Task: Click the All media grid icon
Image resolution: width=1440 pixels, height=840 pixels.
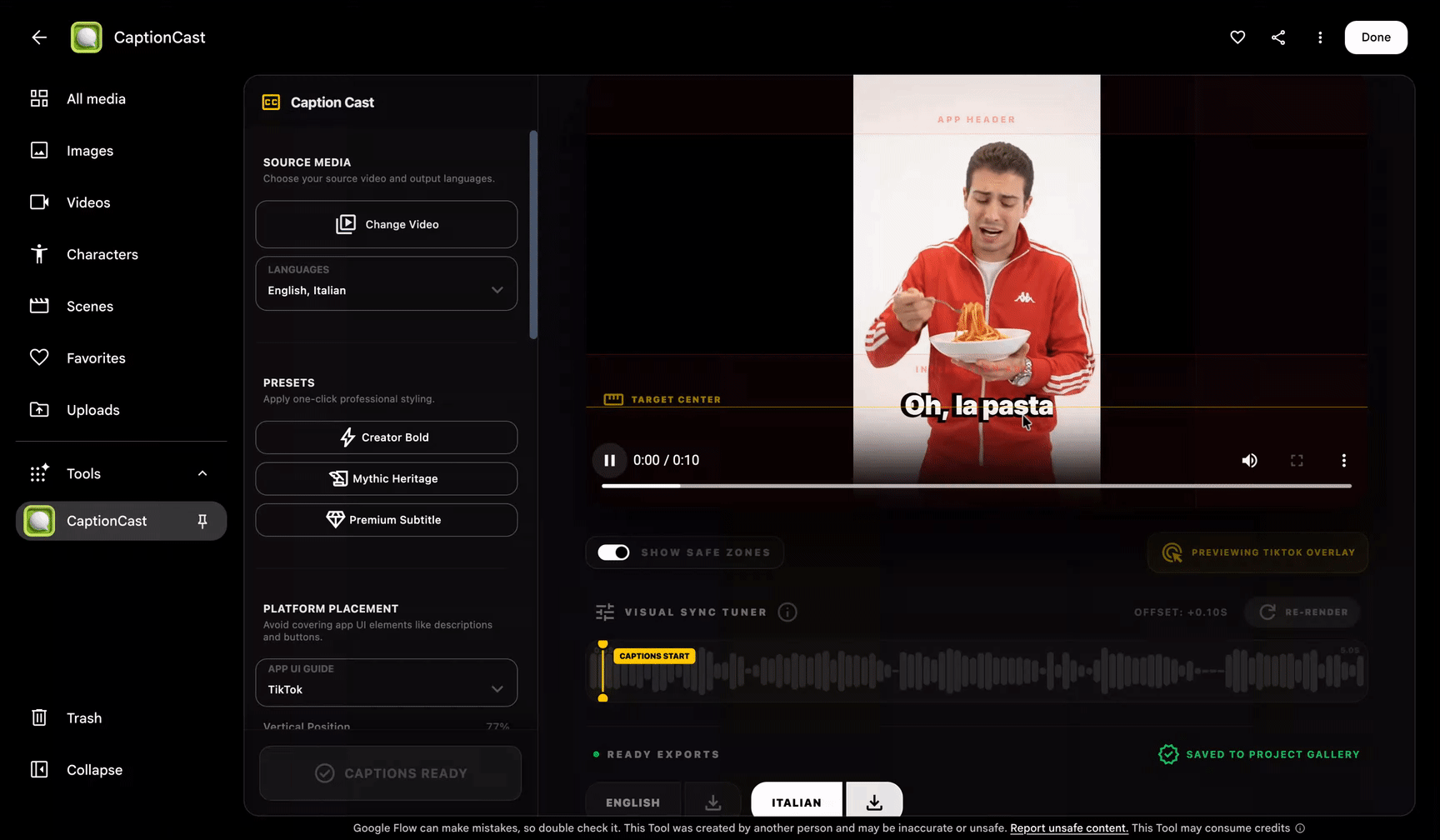Action: (x=39, y=98)
